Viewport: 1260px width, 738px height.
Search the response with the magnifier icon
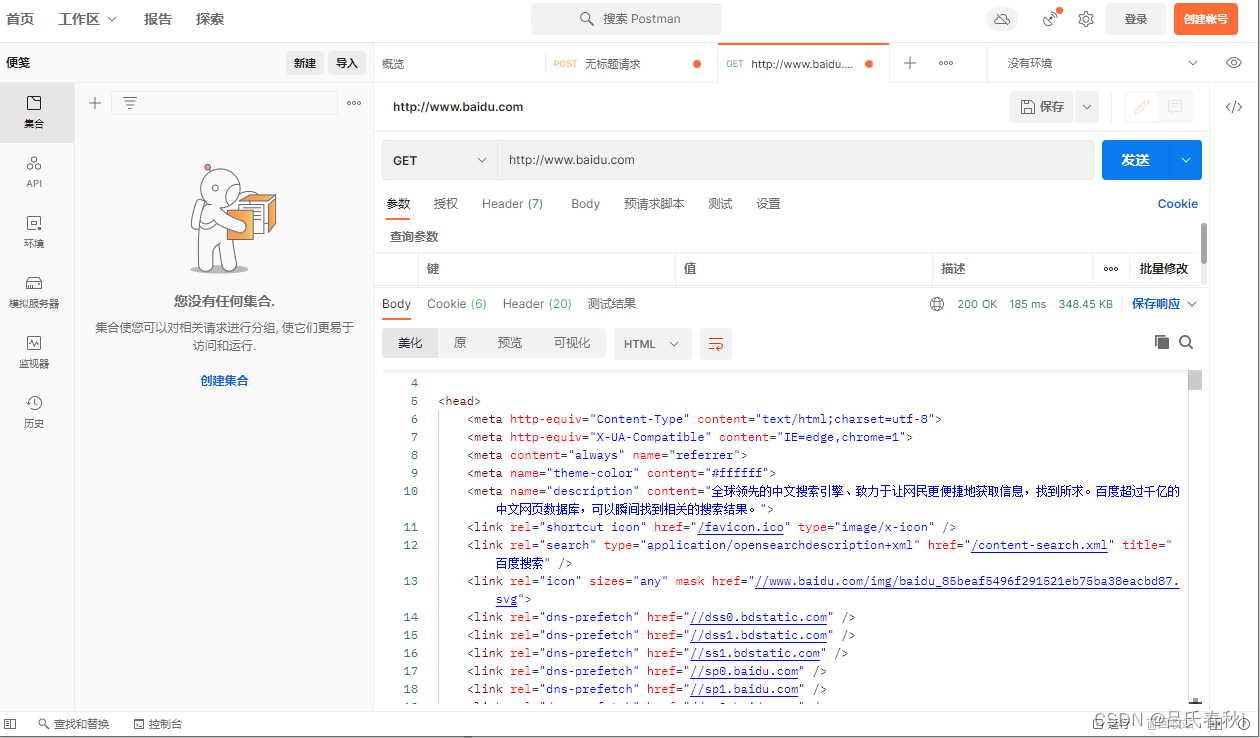point(1186,342)
